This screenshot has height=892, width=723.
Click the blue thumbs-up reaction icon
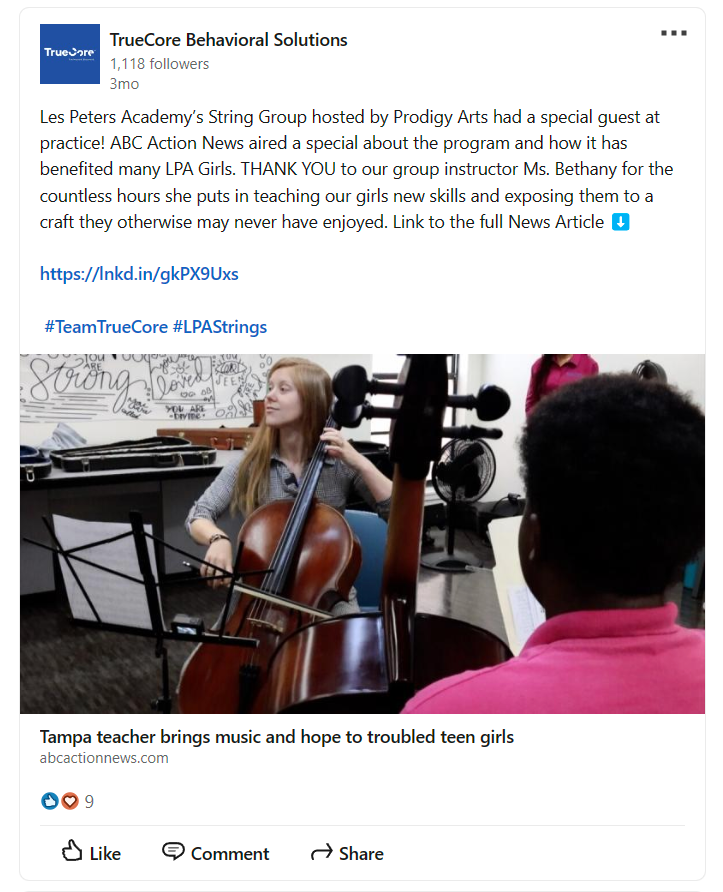[x=50, y=801]
